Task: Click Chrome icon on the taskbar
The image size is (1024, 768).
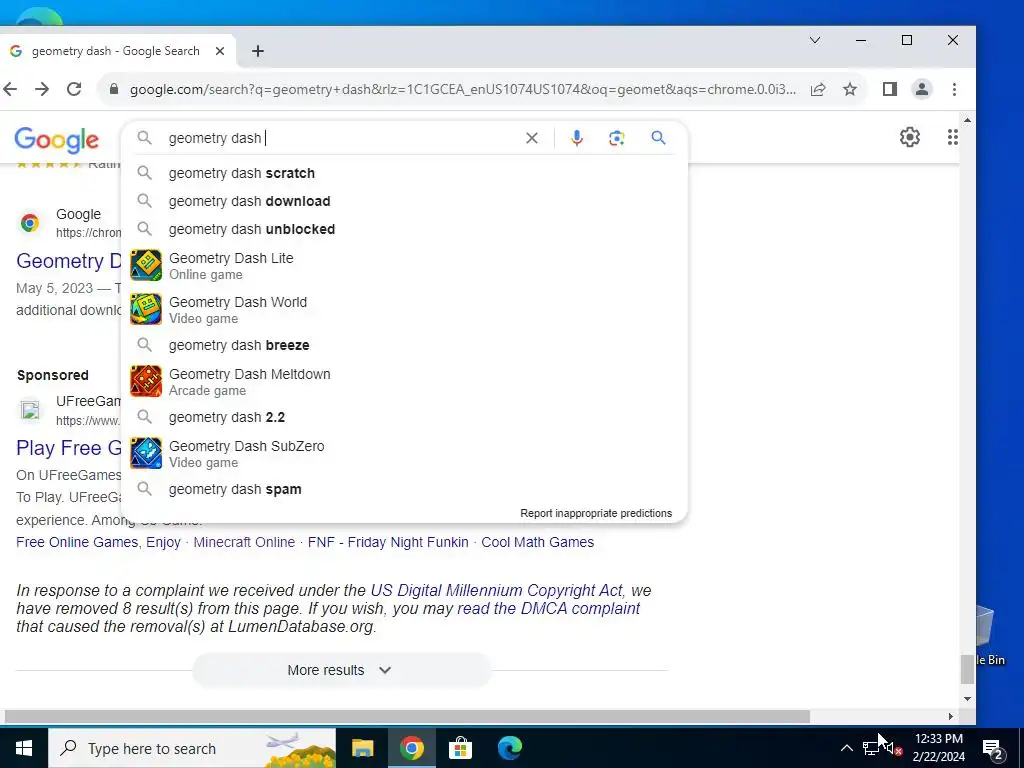Action: pos(411,748)
